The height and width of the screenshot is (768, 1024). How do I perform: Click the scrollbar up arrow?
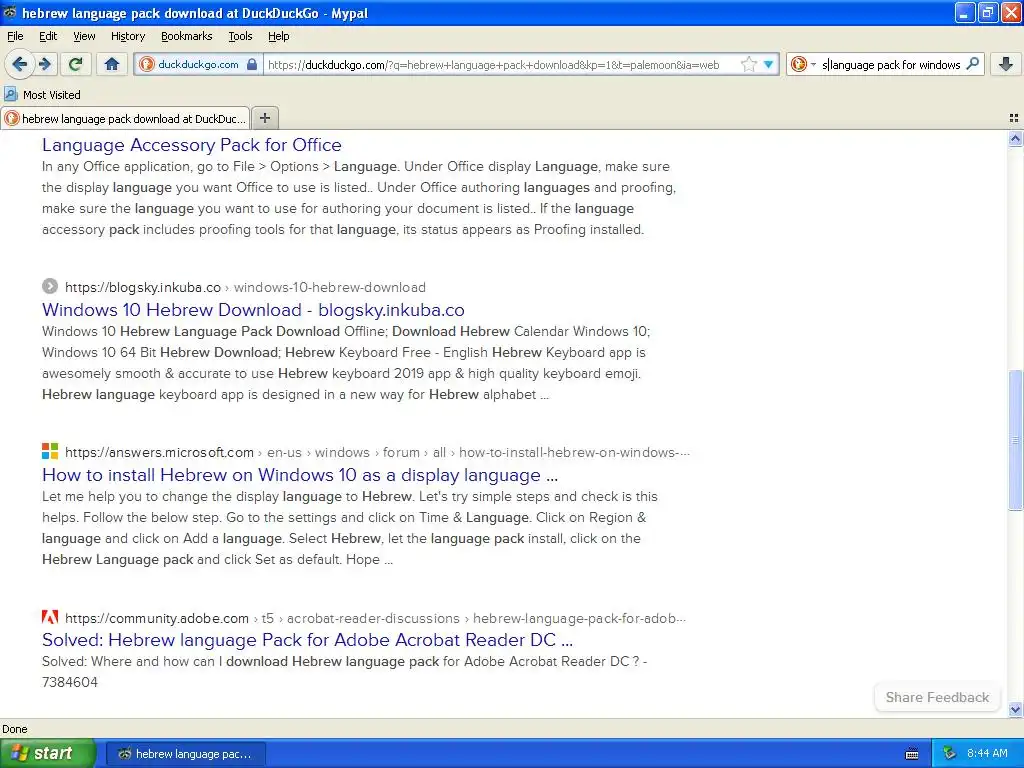[1015, 138]
